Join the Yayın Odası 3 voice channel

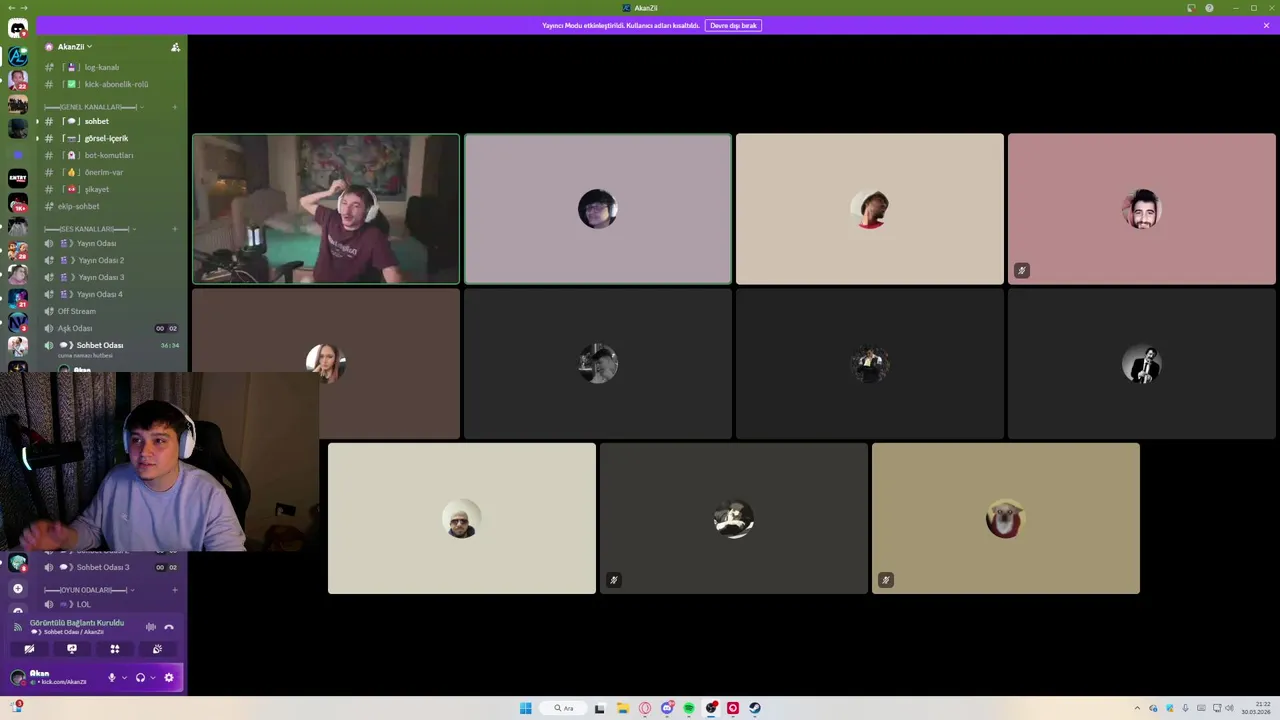110,277
